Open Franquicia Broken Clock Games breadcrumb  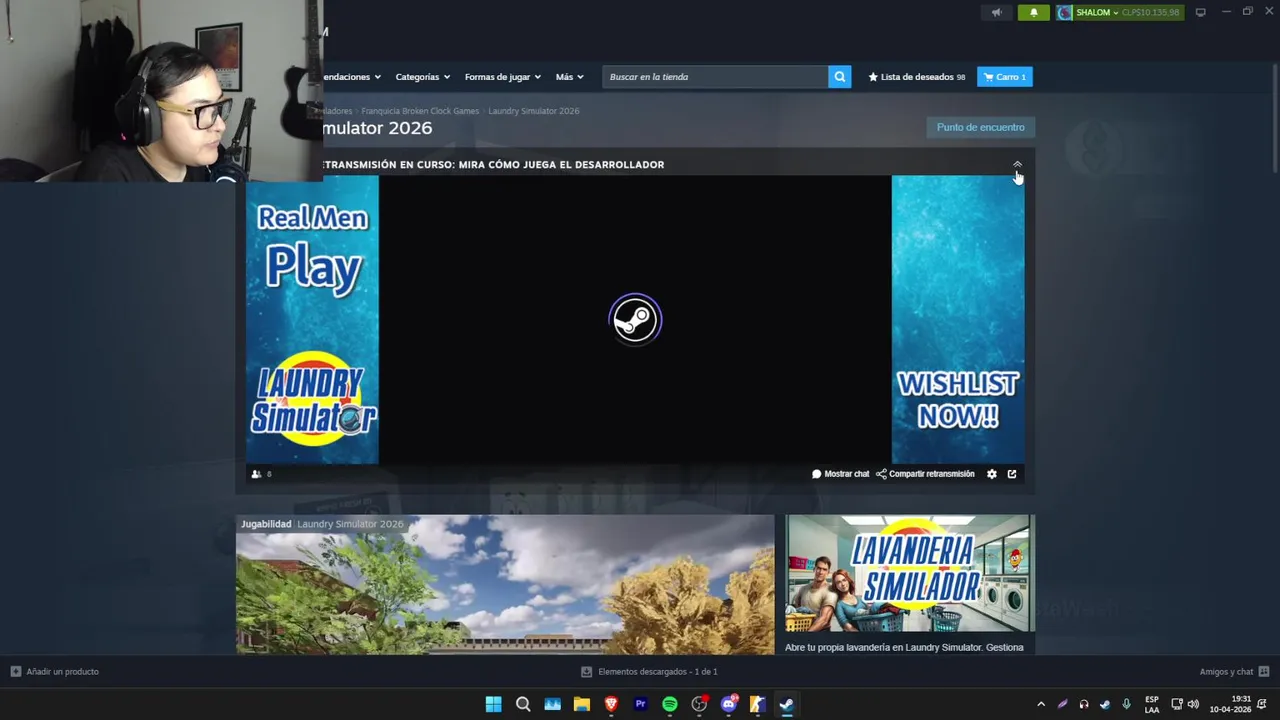point(420,111)
